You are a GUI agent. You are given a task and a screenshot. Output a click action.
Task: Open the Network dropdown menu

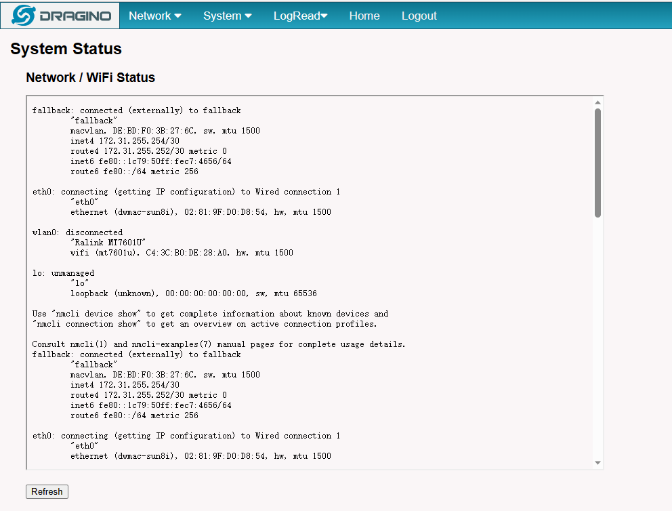(x=155, y=16)
